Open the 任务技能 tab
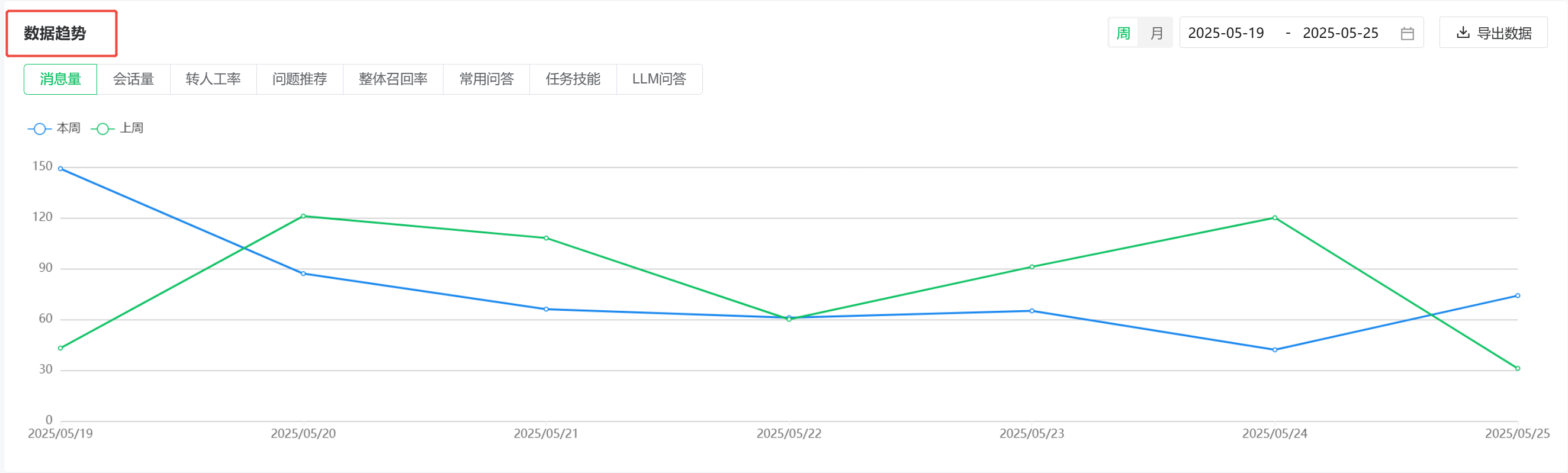Screen dimensions: 1568x473 click(573, 79)
